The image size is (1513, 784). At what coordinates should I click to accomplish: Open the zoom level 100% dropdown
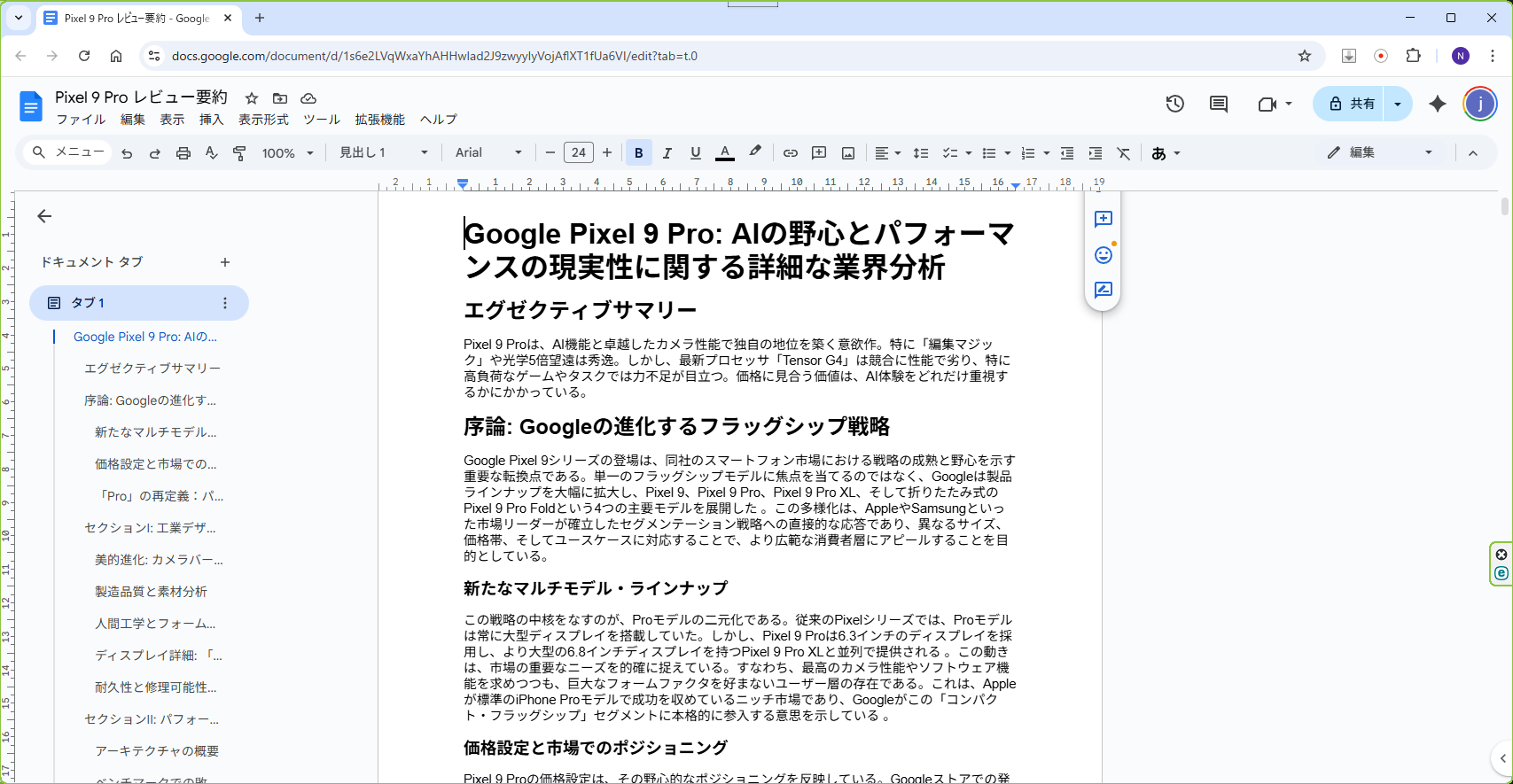(287, 153)
